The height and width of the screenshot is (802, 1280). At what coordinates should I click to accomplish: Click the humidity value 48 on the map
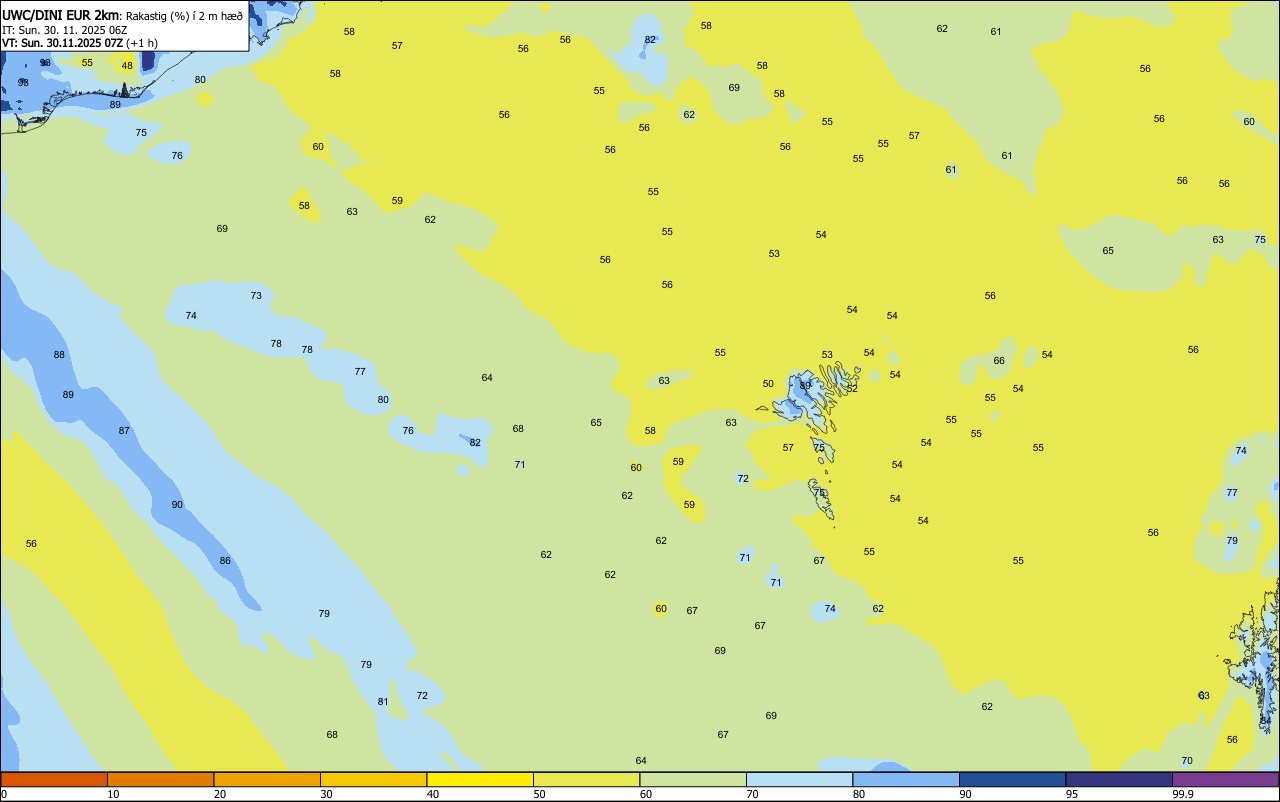point(127,66)
